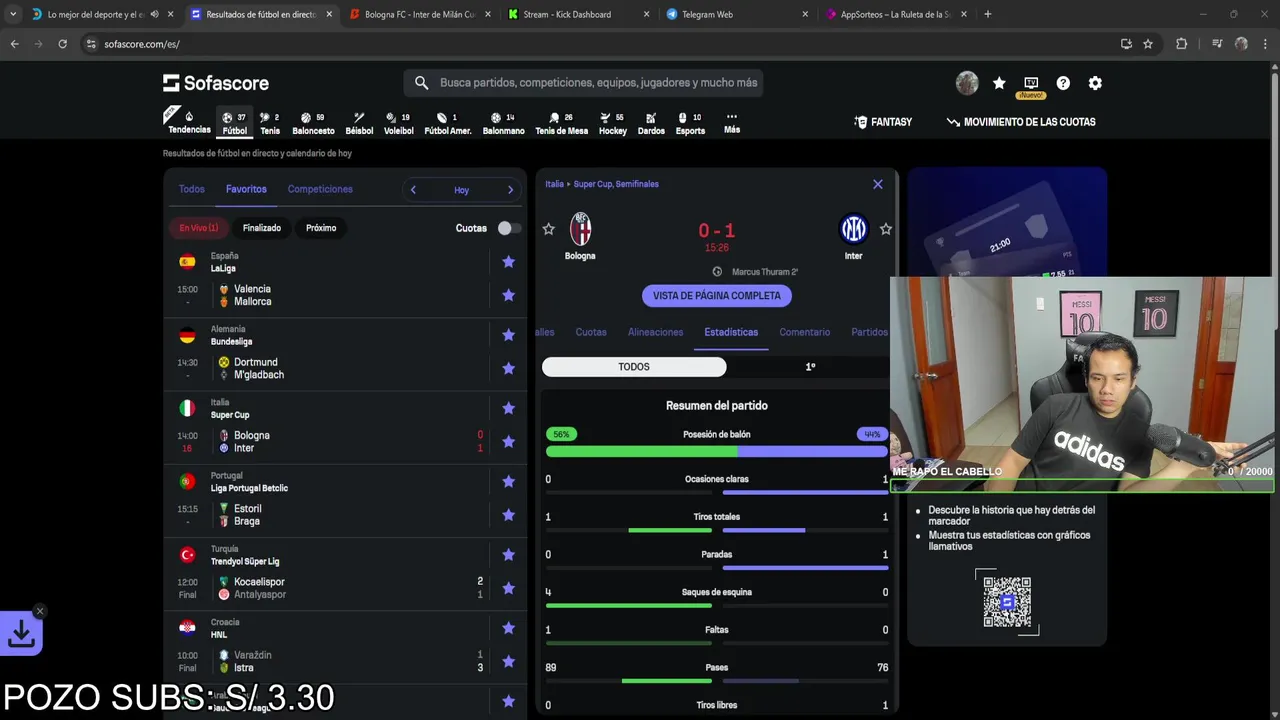Open the Hoy date picker
Viewport: 1280px width, 720px height.
coord(461,190)
